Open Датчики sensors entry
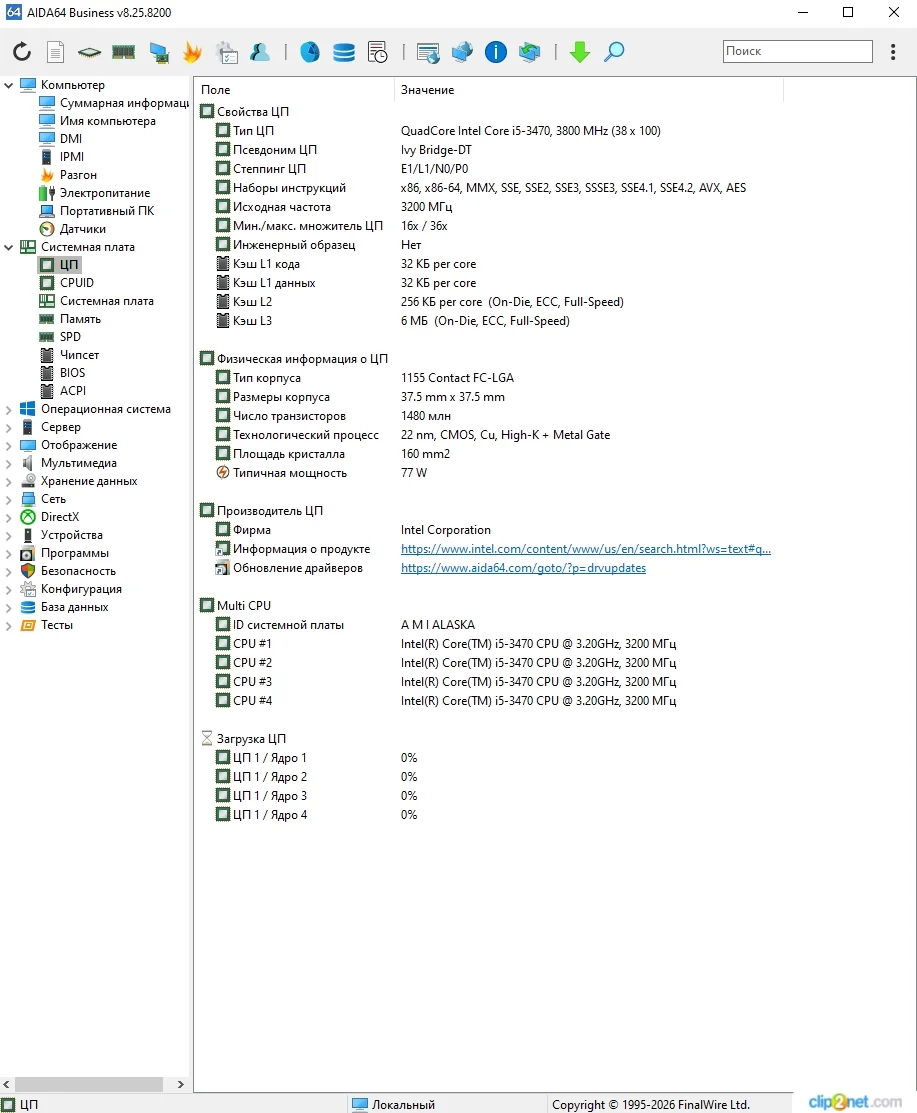Viewport: 917px width, 1113px height. point(73,229)
